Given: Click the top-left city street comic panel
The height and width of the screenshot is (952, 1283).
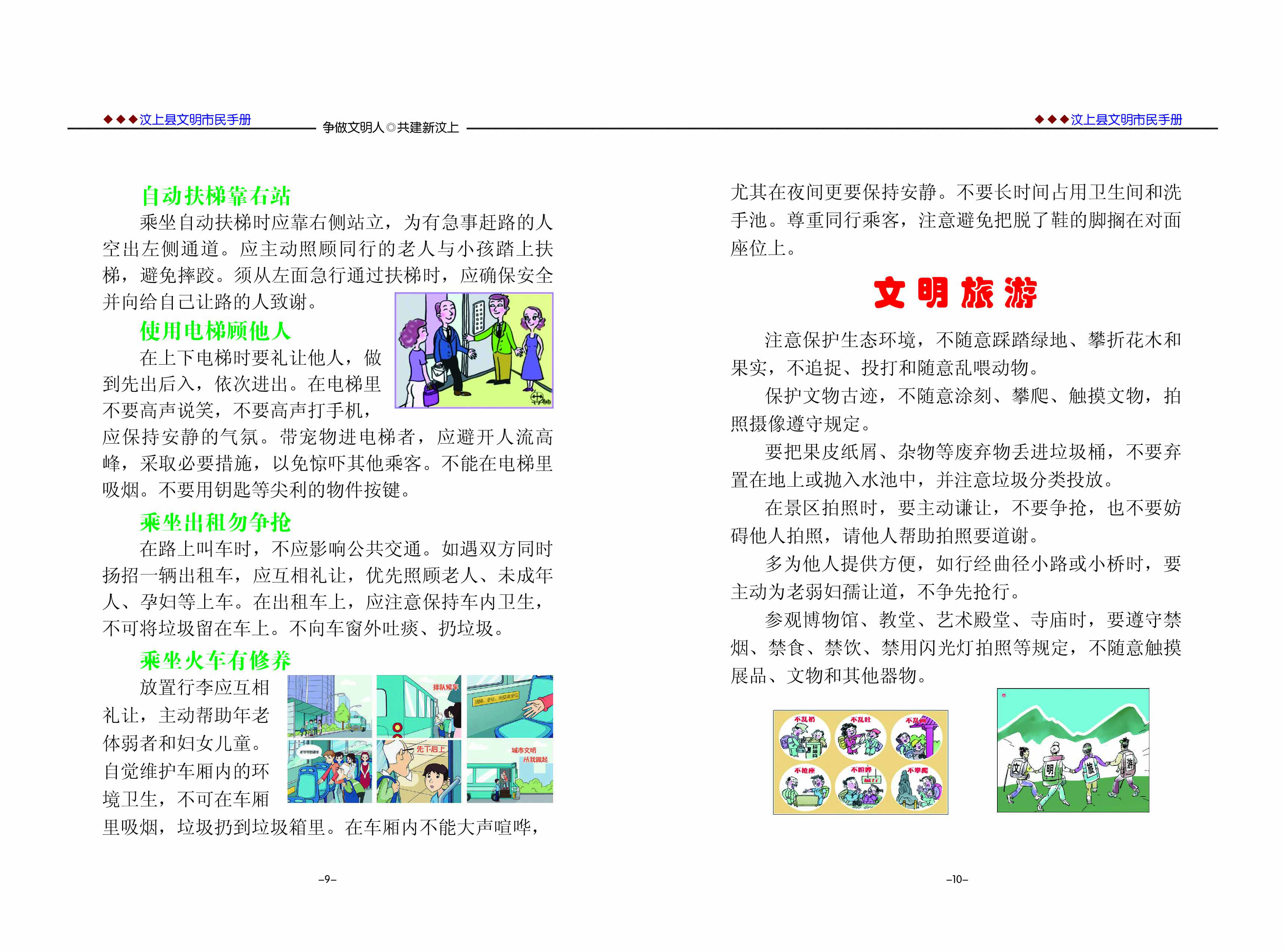Looking at the screenshot, I should 329,706.
